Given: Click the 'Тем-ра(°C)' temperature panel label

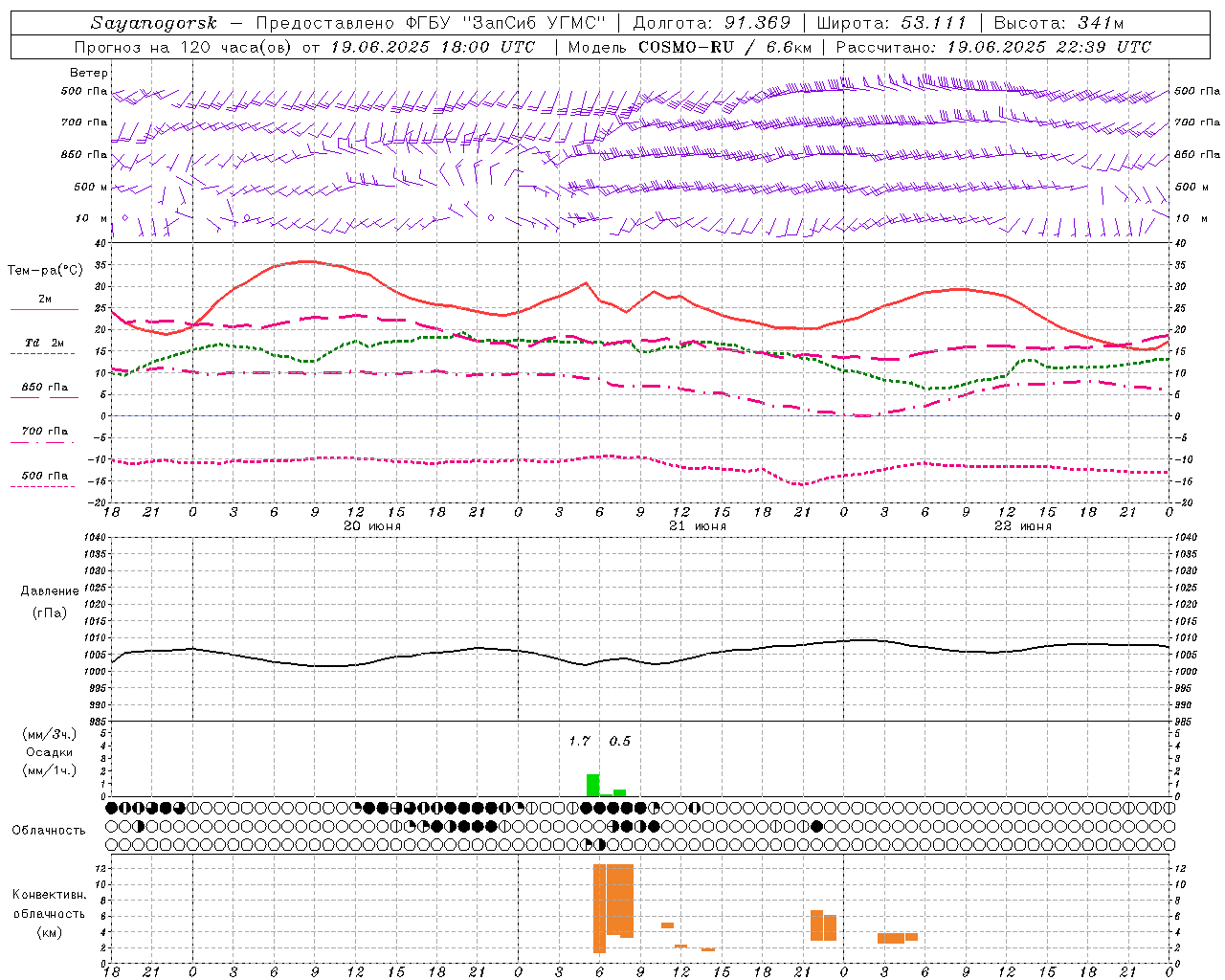Looking at the screenshot, I should (x=44, y=271).
